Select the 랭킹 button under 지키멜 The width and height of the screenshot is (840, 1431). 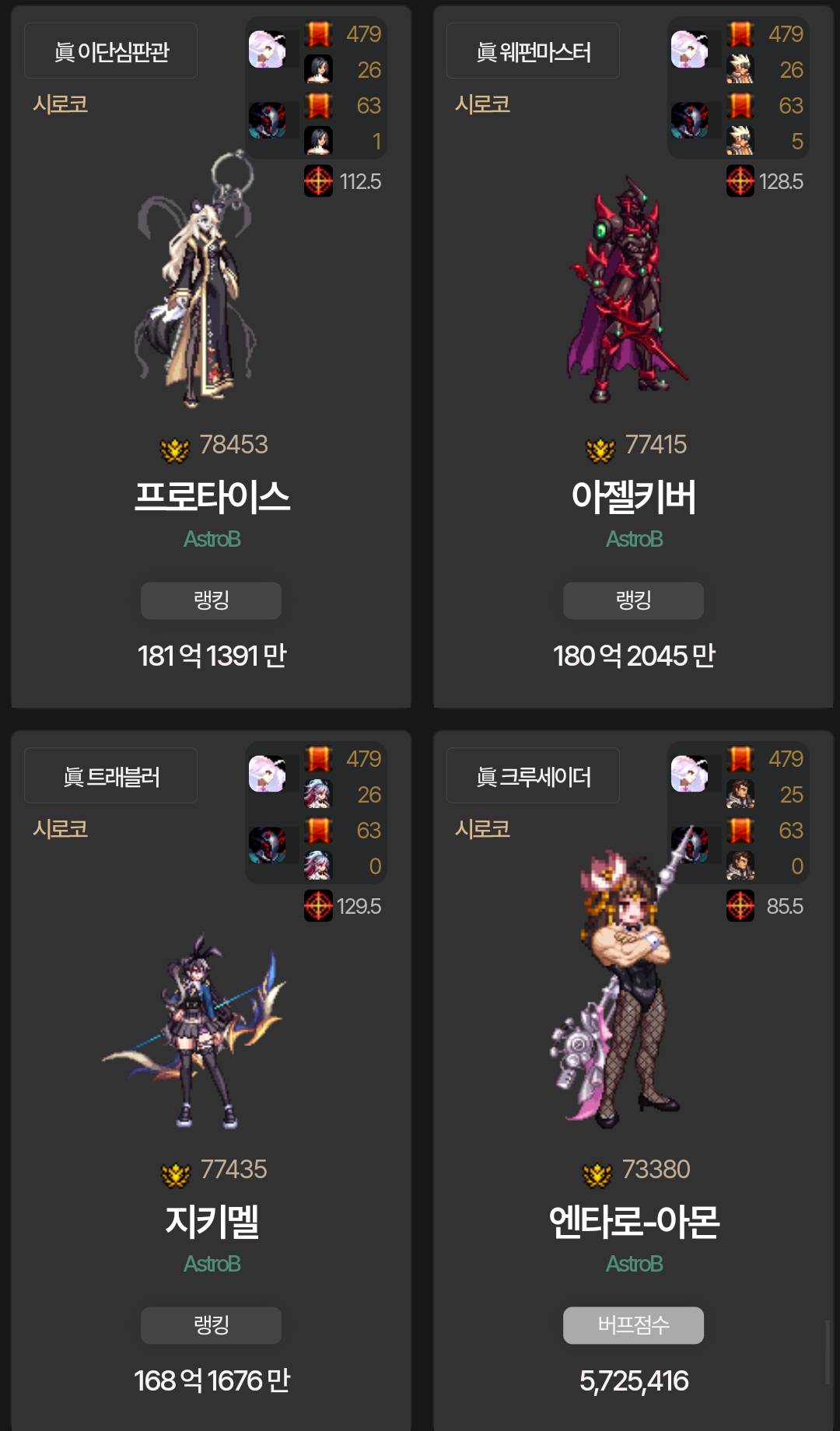pos(211,1325)
